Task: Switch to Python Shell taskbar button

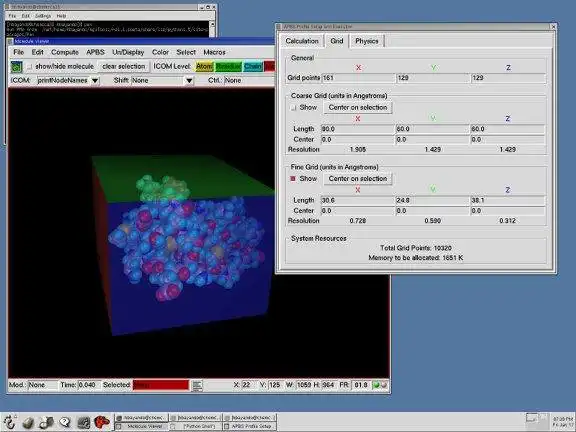Action: [196, 426]
